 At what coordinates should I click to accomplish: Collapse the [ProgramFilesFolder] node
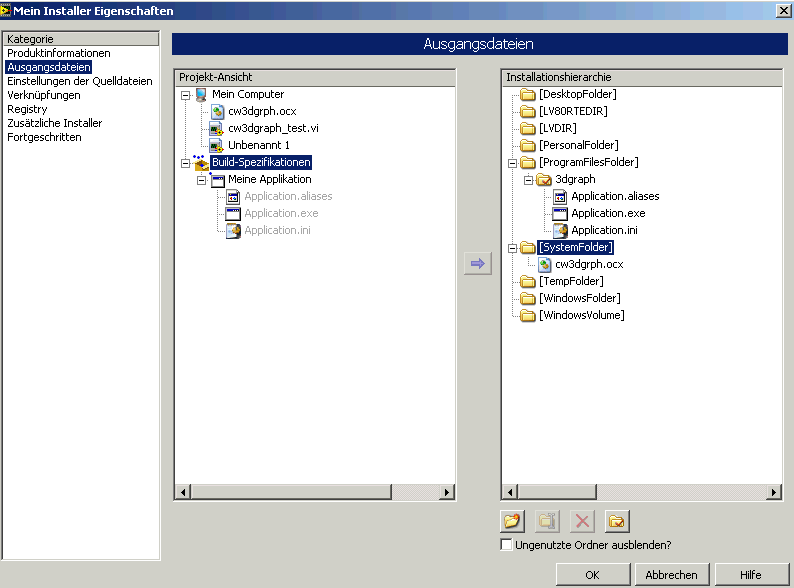512,163
